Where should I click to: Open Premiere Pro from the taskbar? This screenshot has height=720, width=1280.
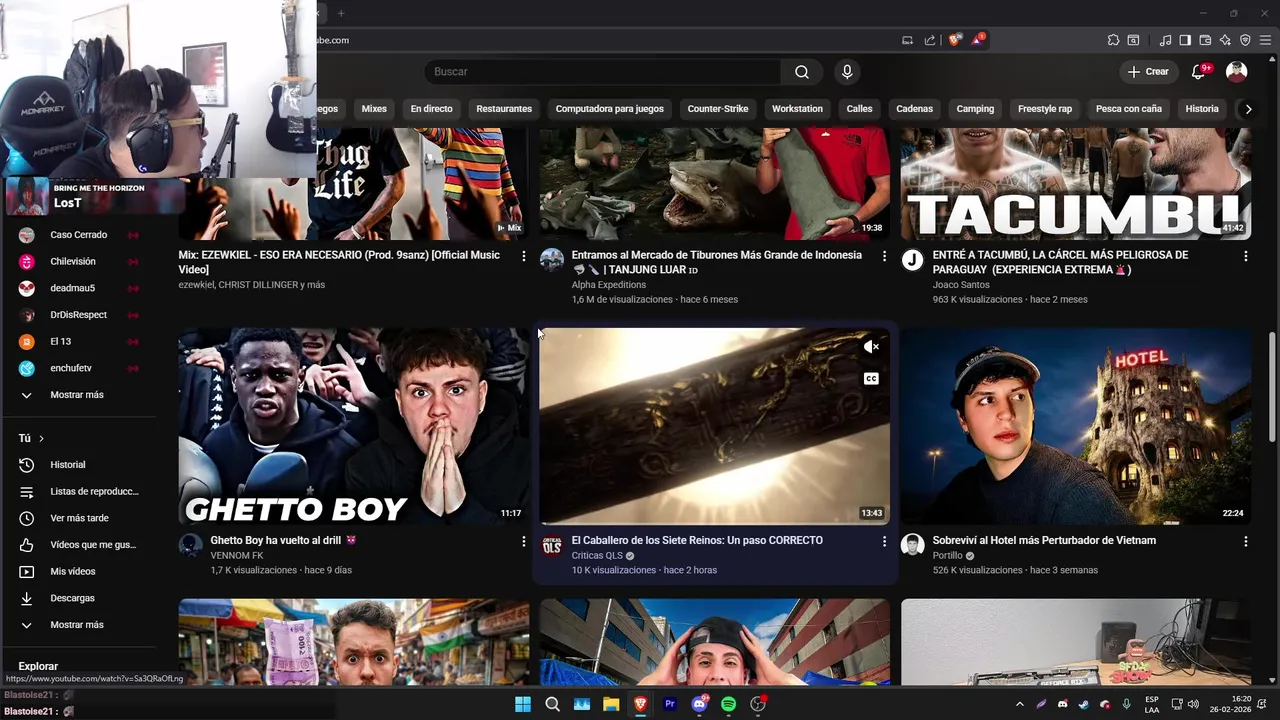[x=670, y=704]
